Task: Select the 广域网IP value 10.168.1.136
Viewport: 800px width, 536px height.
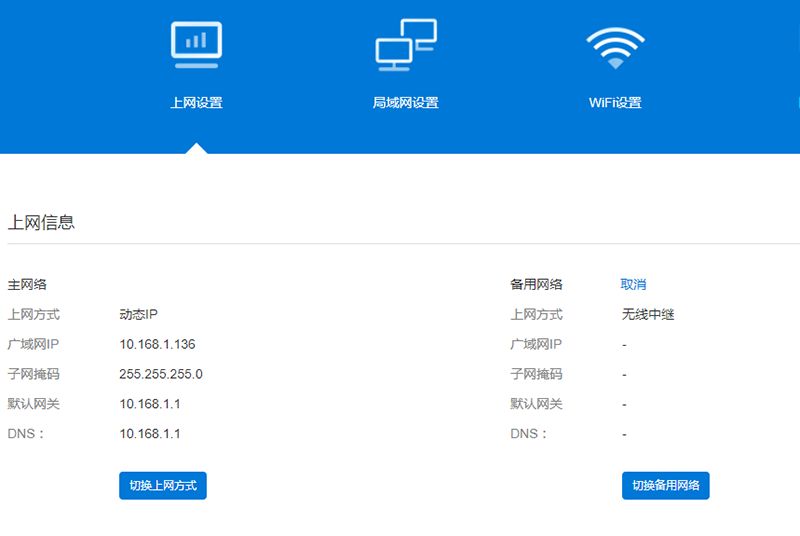Action: (x=157, y=344)
